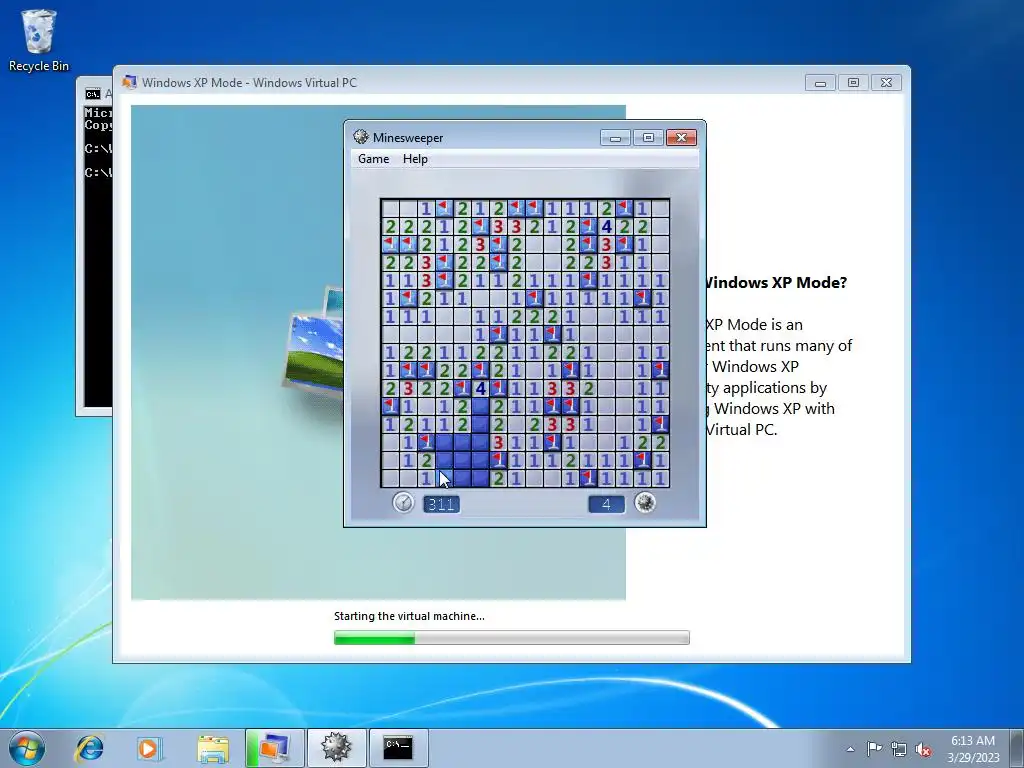The image size is (1024, 768).
Task: Launch Internet Explorer from the taskbar
Action: [89, 748]
